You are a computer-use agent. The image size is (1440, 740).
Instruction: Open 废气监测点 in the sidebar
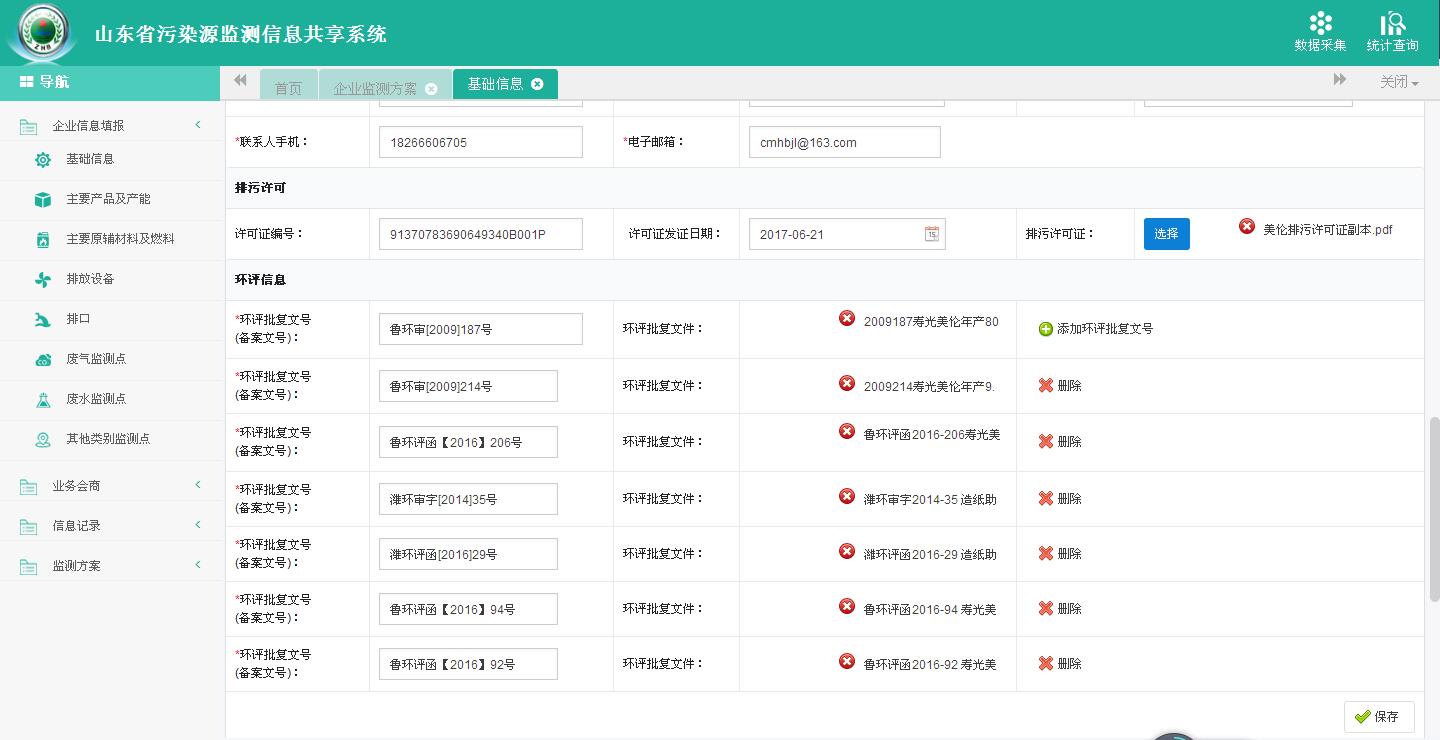(96, 359)
